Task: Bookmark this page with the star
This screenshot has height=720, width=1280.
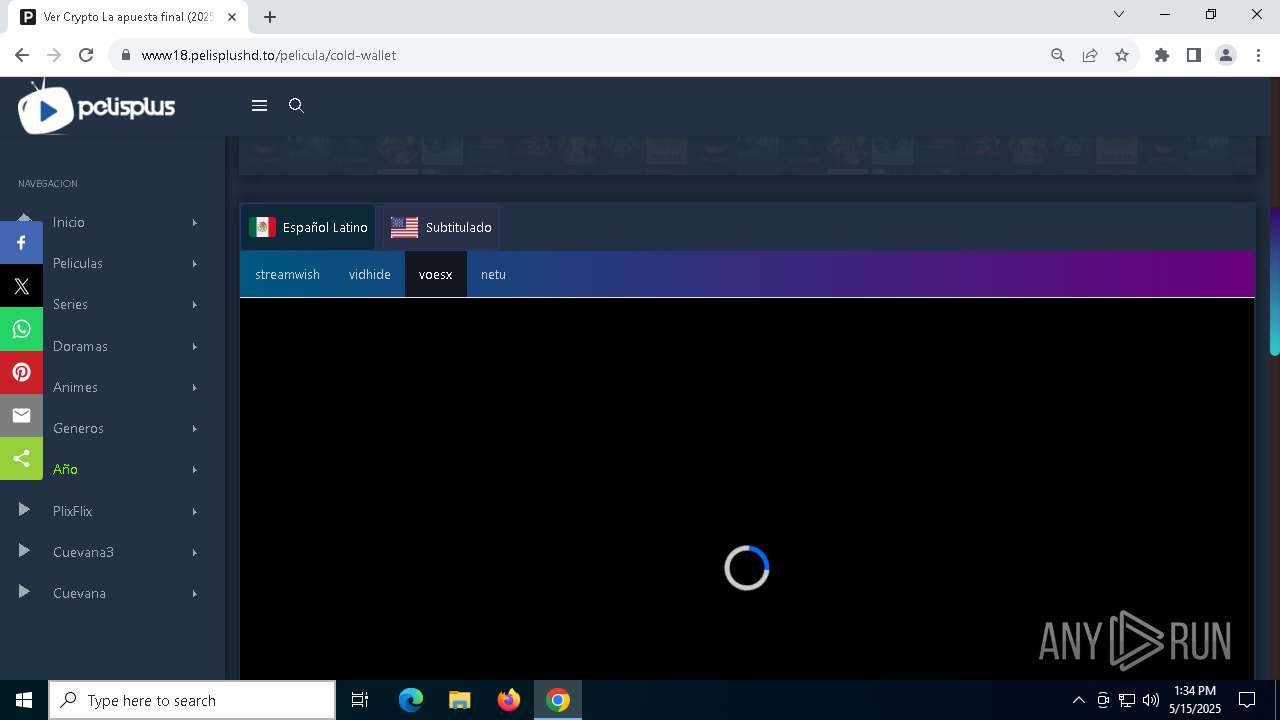Action: [1122, 55]
